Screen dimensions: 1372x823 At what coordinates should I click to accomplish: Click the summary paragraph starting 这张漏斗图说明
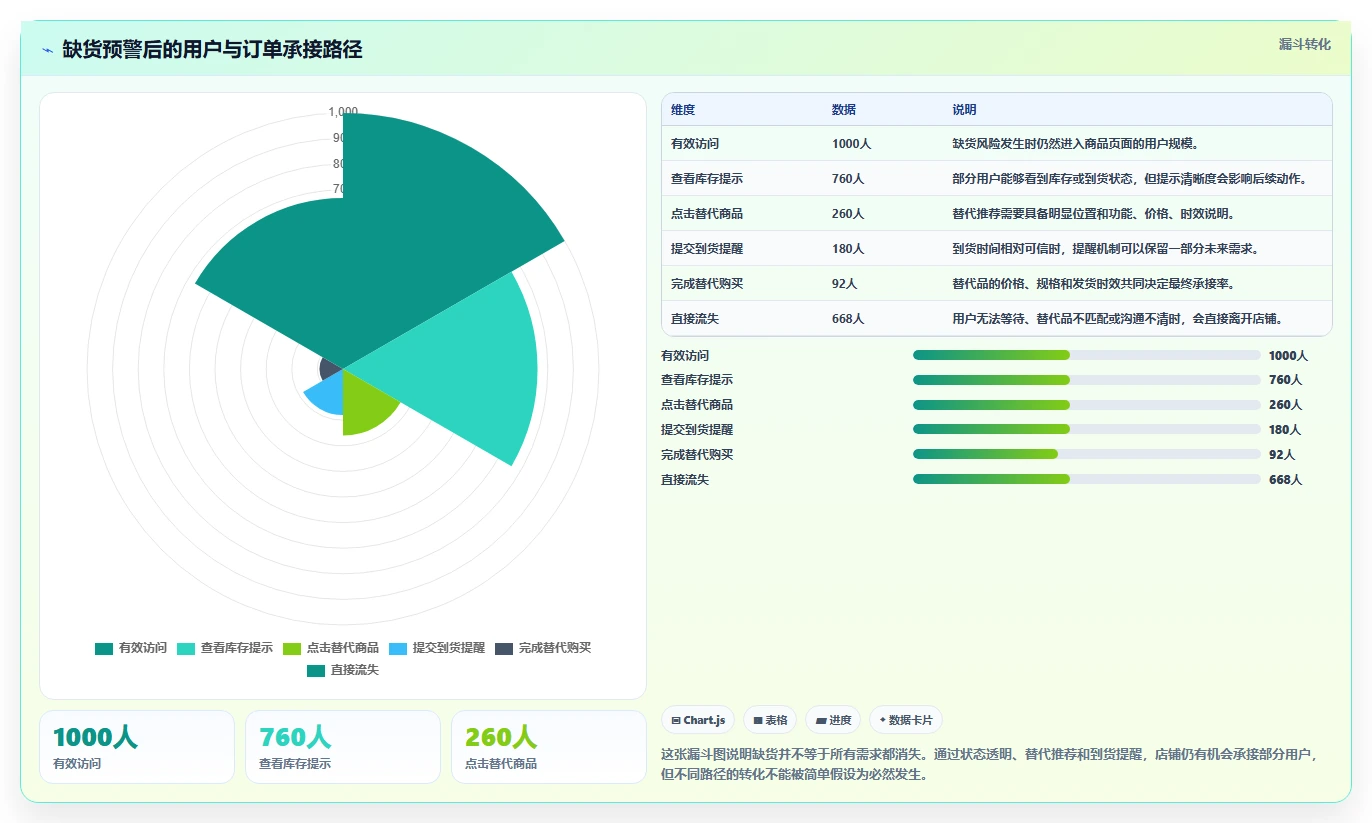tap(992, 764)
